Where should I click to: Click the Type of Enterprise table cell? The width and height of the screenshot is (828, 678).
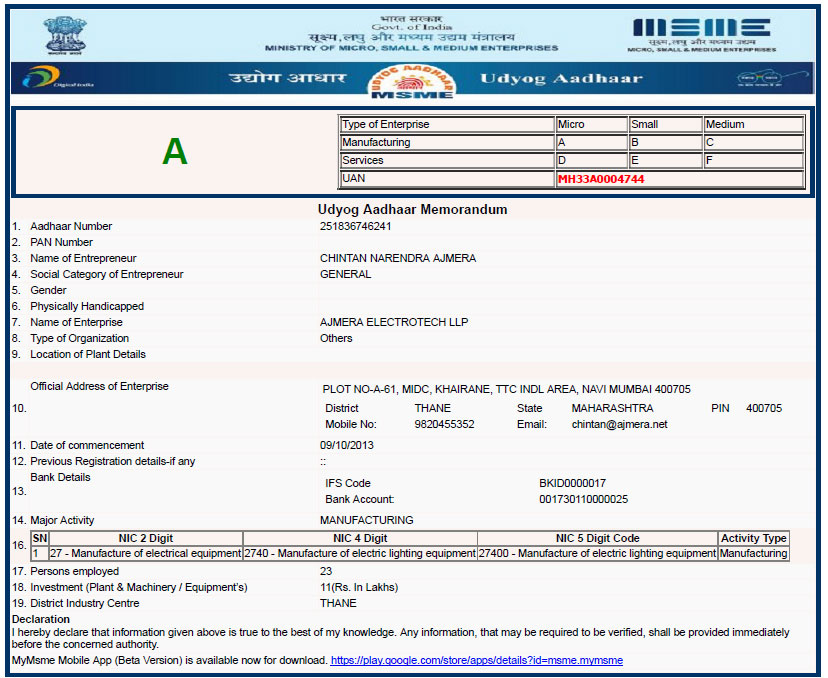pyautogui.click(x=447, y=124)
